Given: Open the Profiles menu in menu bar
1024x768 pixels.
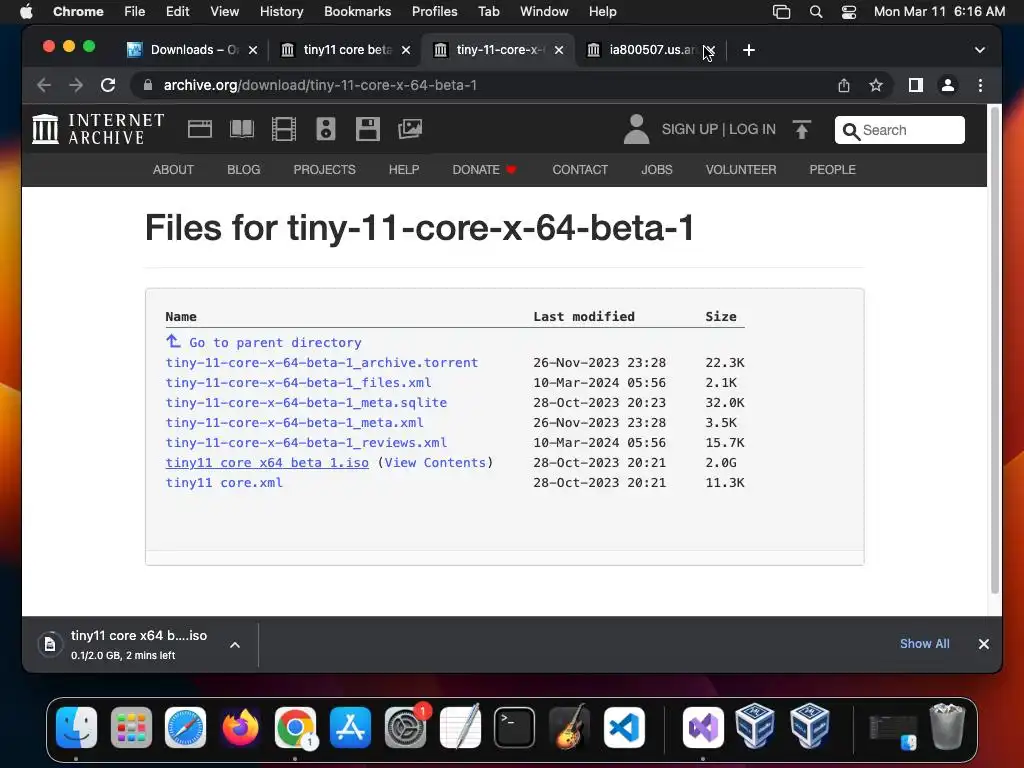Looking at the screenshot, I should pos(434,12).
